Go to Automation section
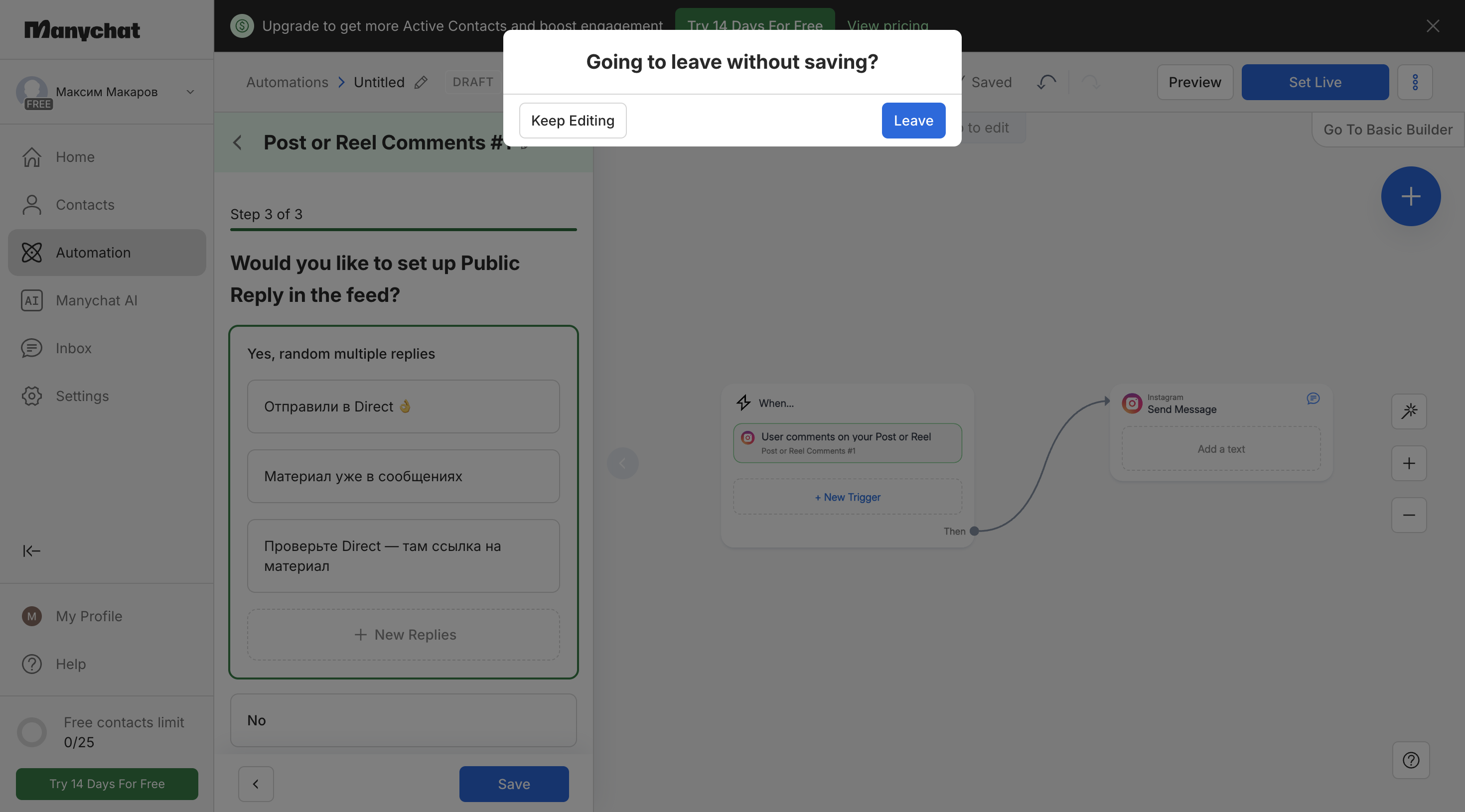Viewport: 1465px width, 812px height. 107,253
